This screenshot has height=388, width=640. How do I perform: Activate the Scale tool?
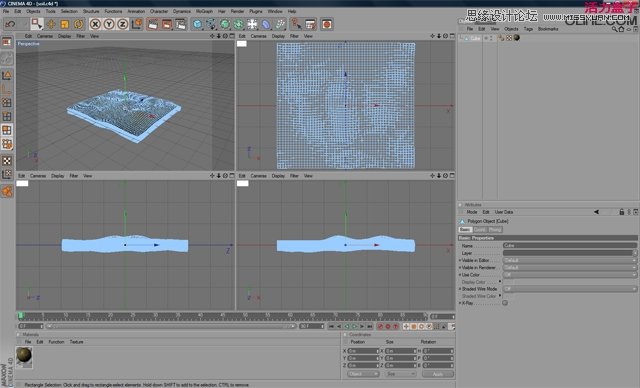point(64,24)
